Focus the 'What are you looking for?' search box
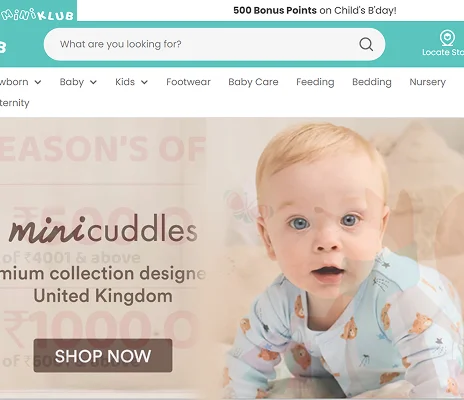 pyautogui.click(x=214, y=44)
